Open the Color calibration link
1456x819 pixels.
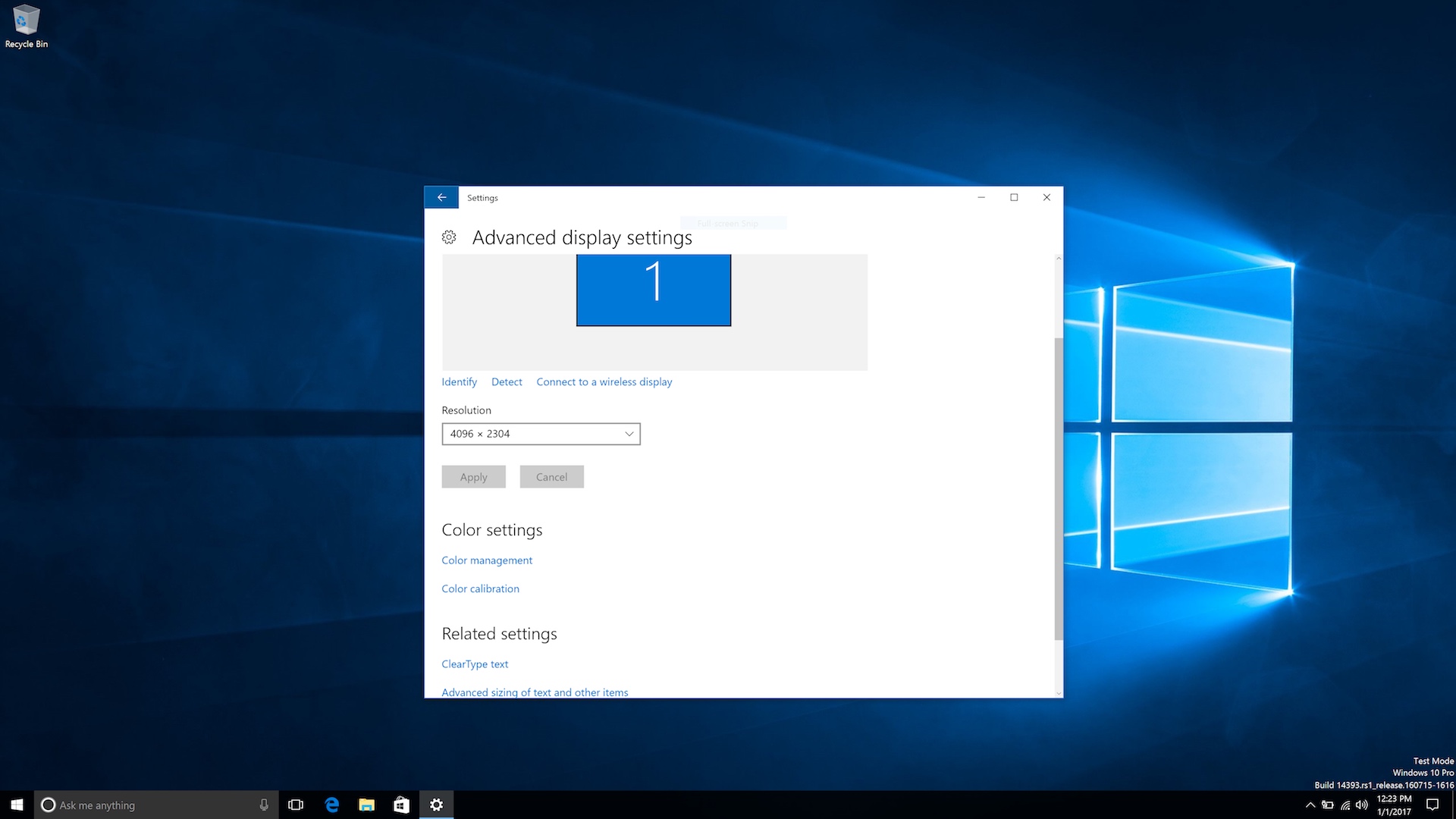click(480, 588)
